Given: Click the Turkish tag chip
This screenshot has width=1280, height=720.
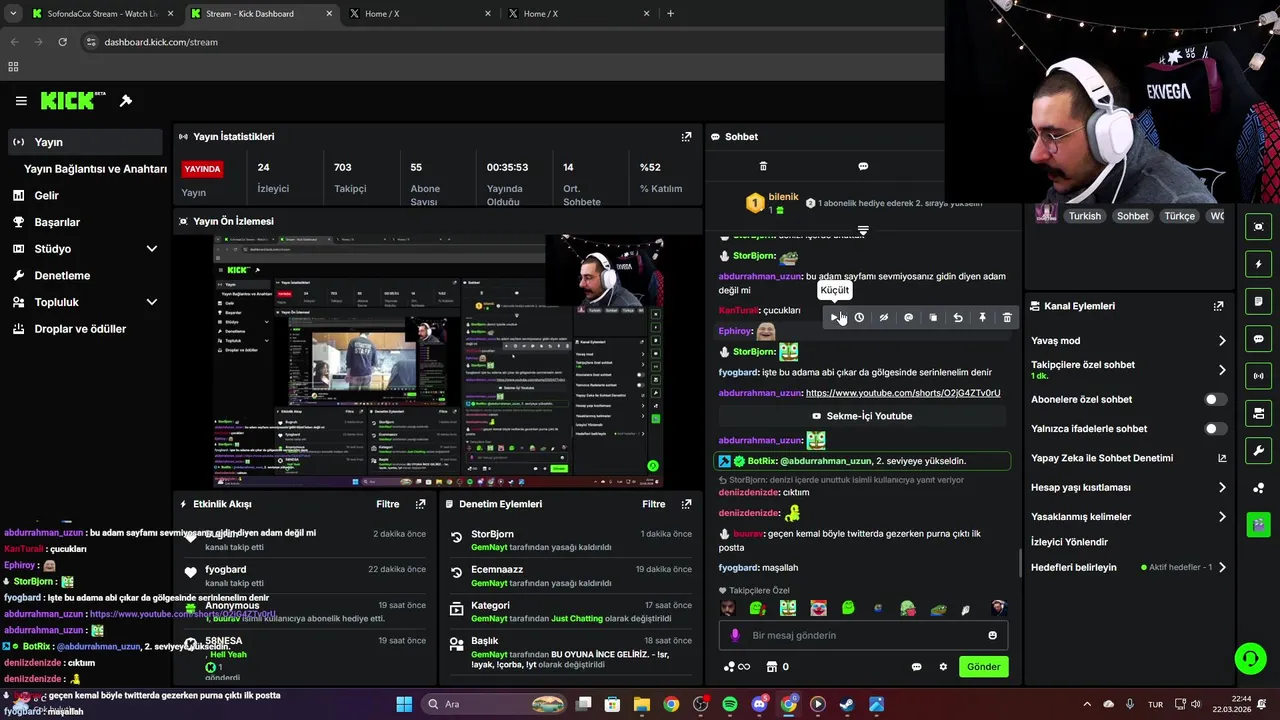Looking at the screenshot, I should point(1084,216).
